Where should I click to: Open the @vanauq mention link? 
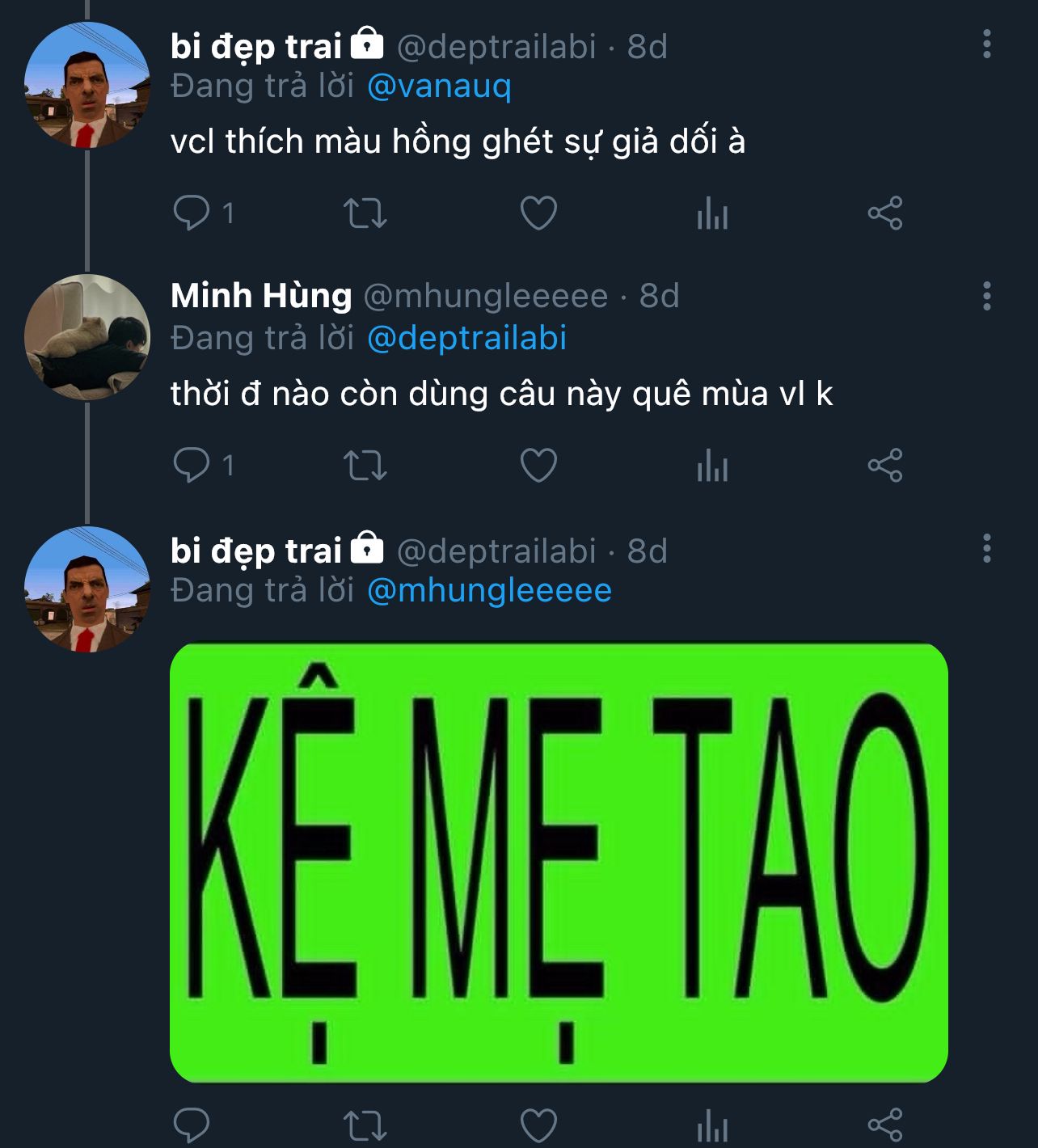pyautogui.click(x=439, y=87)
